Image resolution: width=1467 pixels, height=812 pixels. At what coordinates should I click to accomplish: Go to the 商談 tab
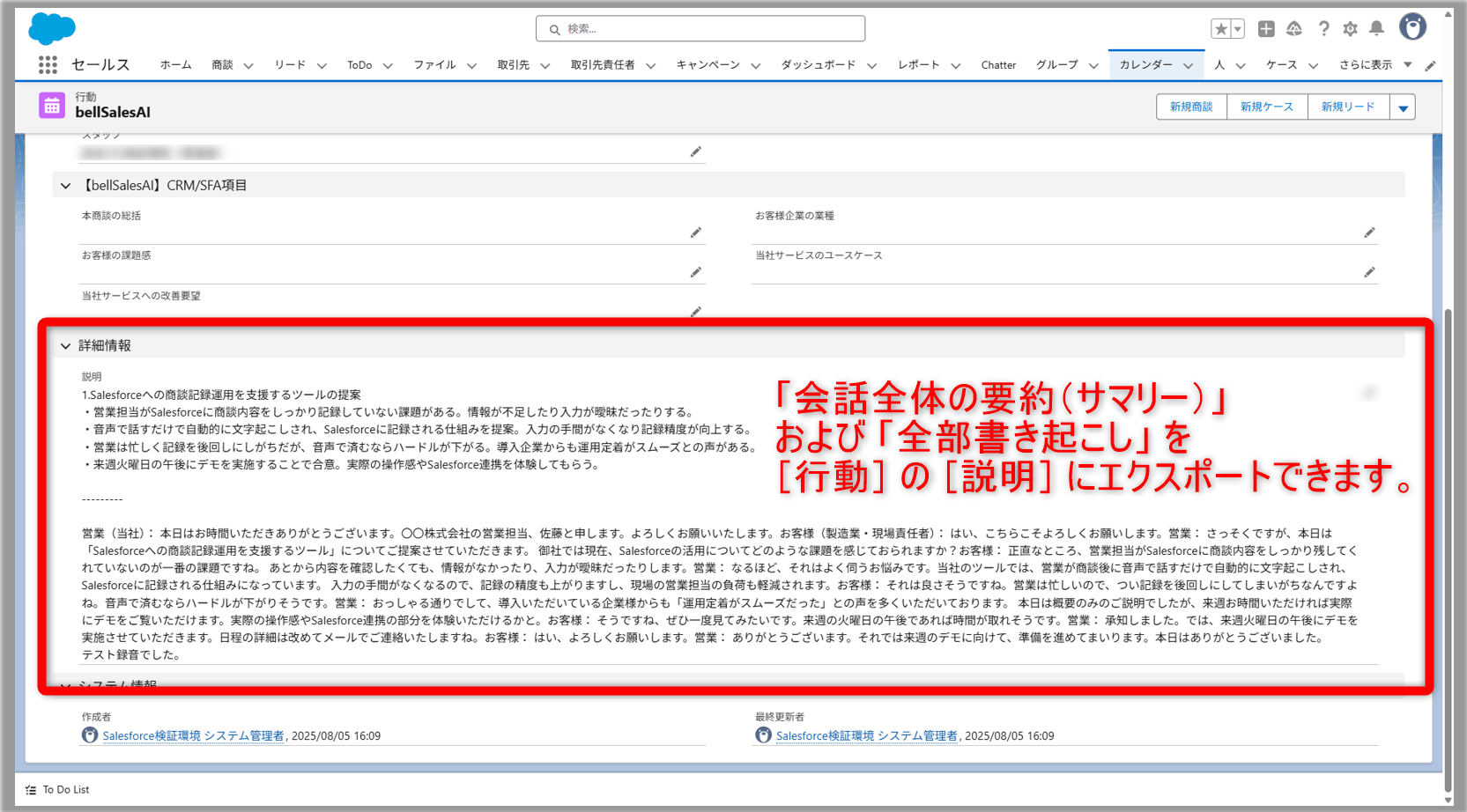222,65
